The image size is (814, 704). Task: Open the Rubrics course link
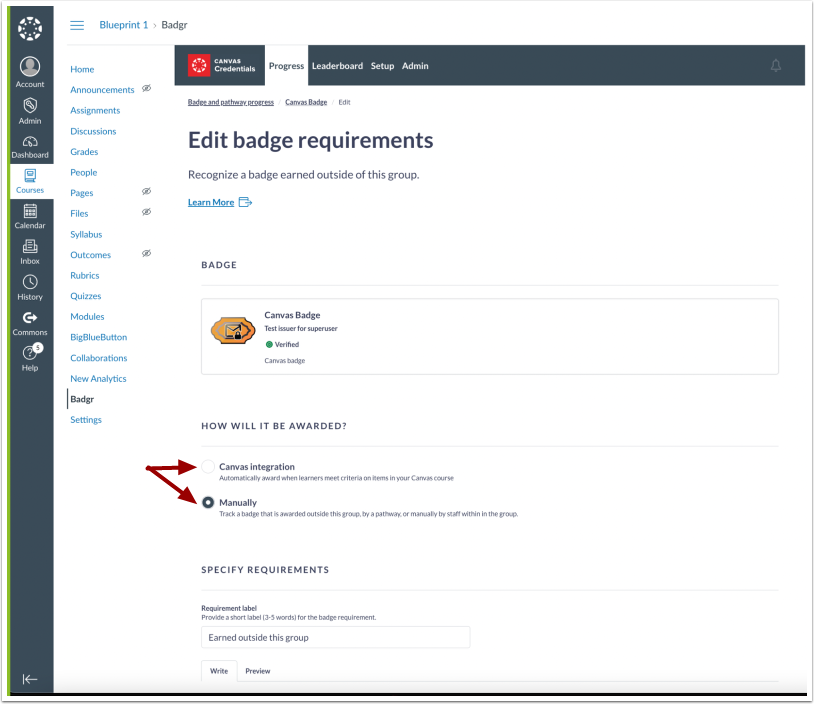(85, 276)
